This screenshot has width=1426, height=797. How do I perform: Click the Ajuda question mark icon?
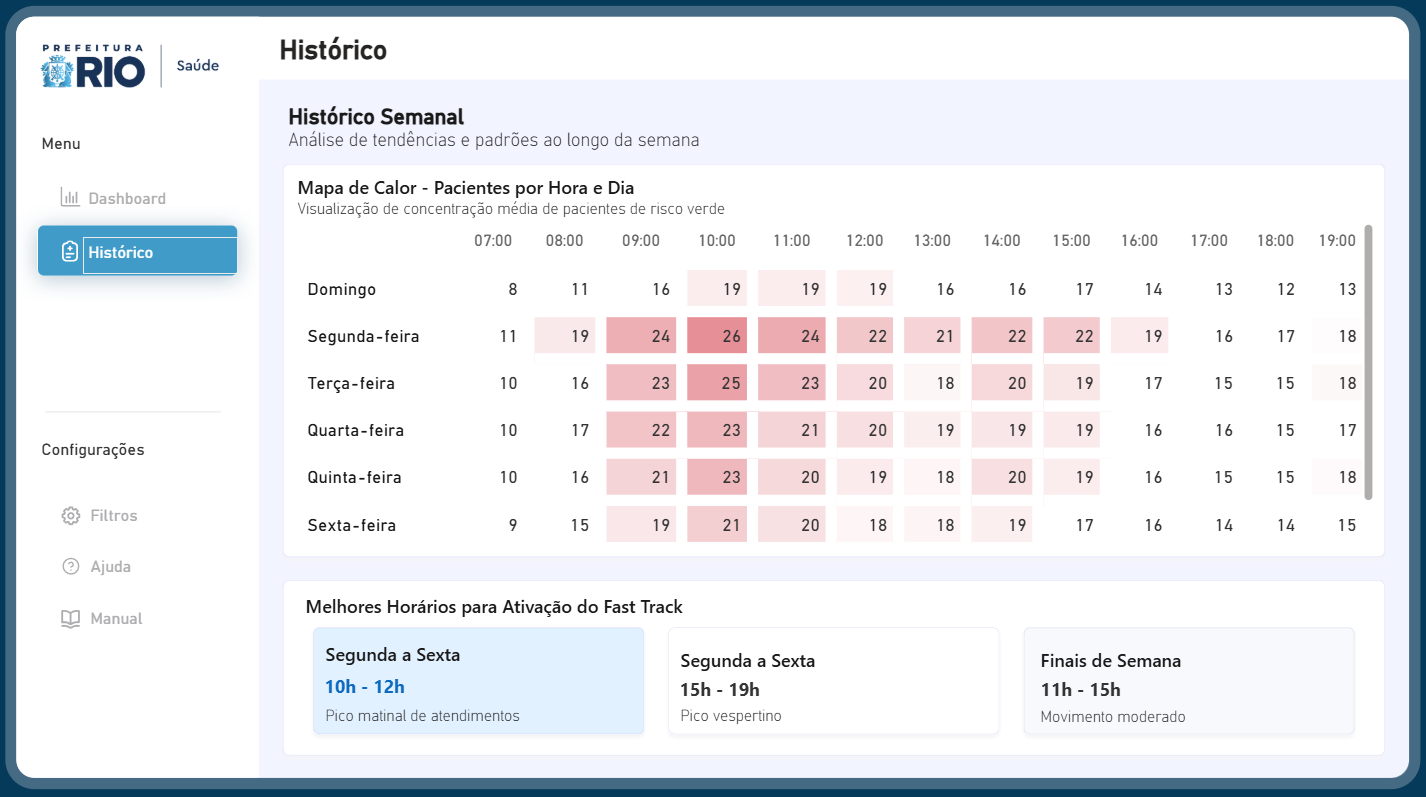coord(70,567)
